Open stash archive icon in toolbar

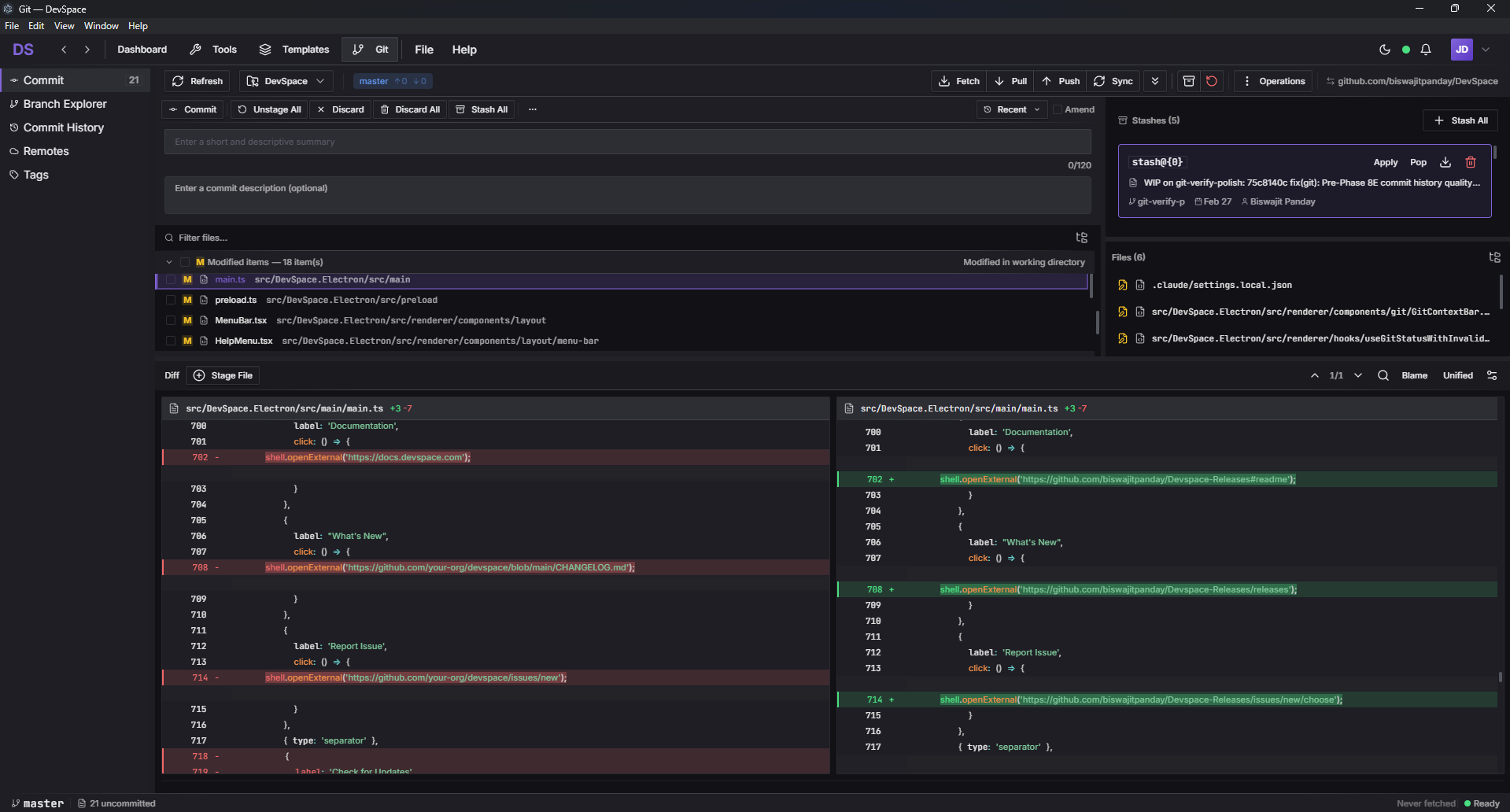tap(1189, 81)
